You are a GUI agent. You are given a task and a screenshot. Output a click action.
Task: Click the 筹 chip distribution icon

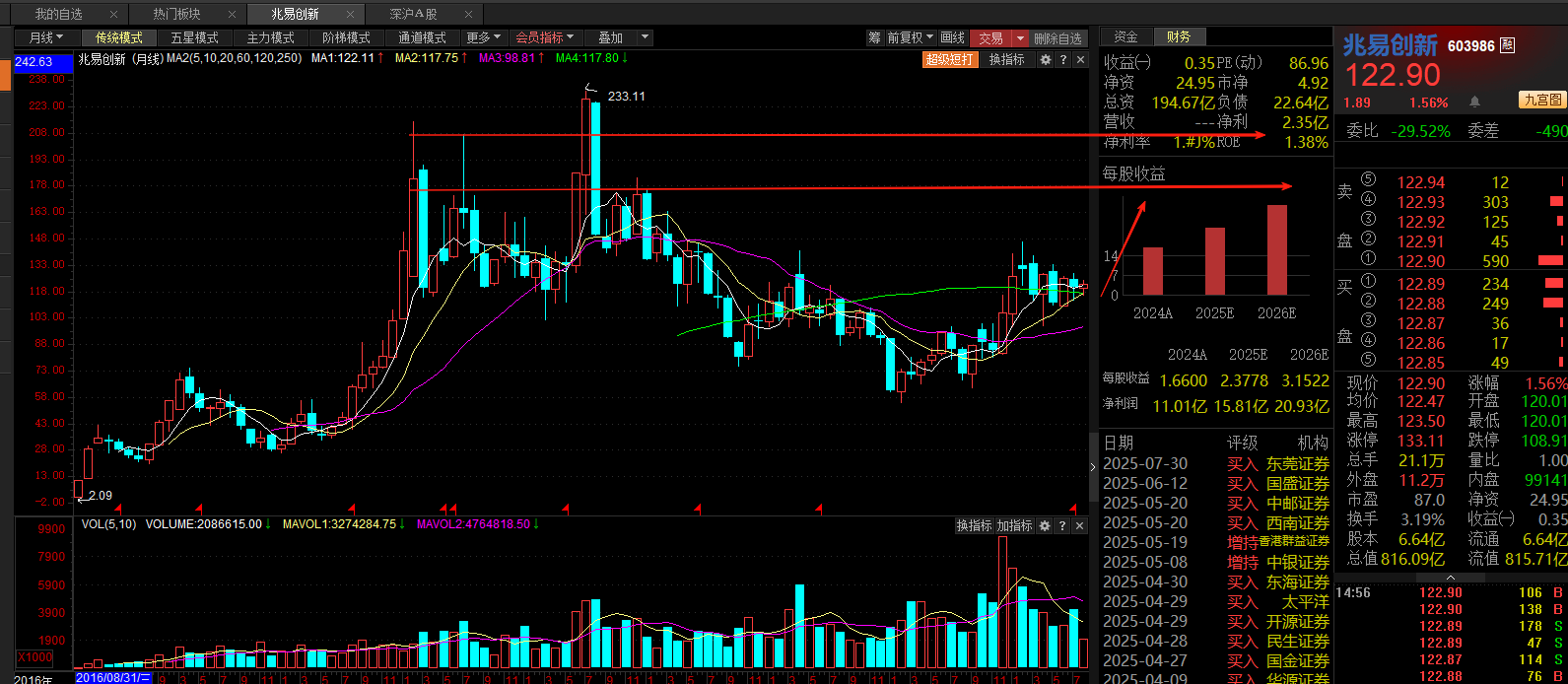click(x=874, y=37)
